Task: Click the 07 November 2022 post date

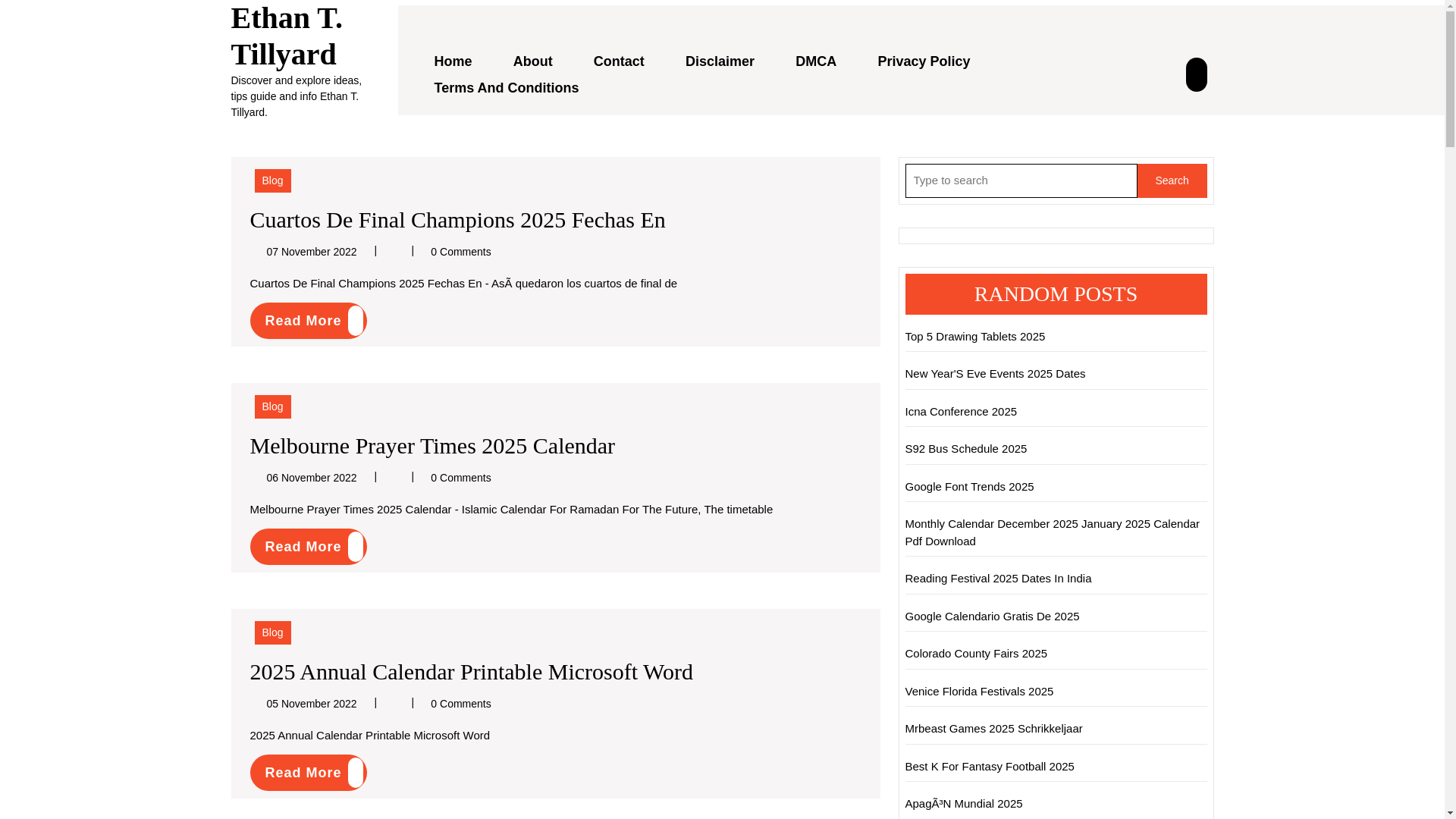Action: 311,252
